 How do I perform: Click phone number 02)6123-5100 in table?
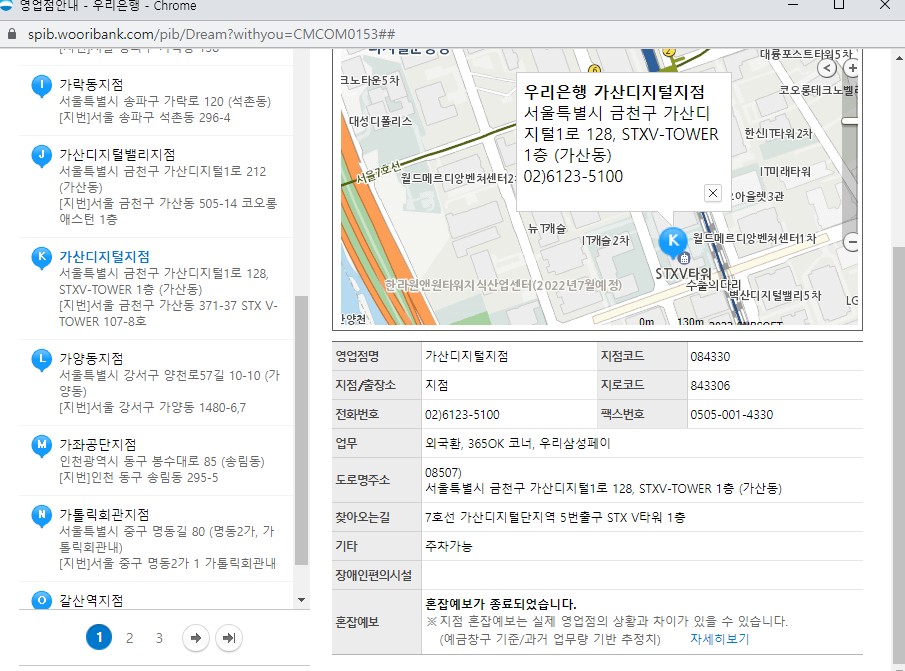(x=462, y=414)
